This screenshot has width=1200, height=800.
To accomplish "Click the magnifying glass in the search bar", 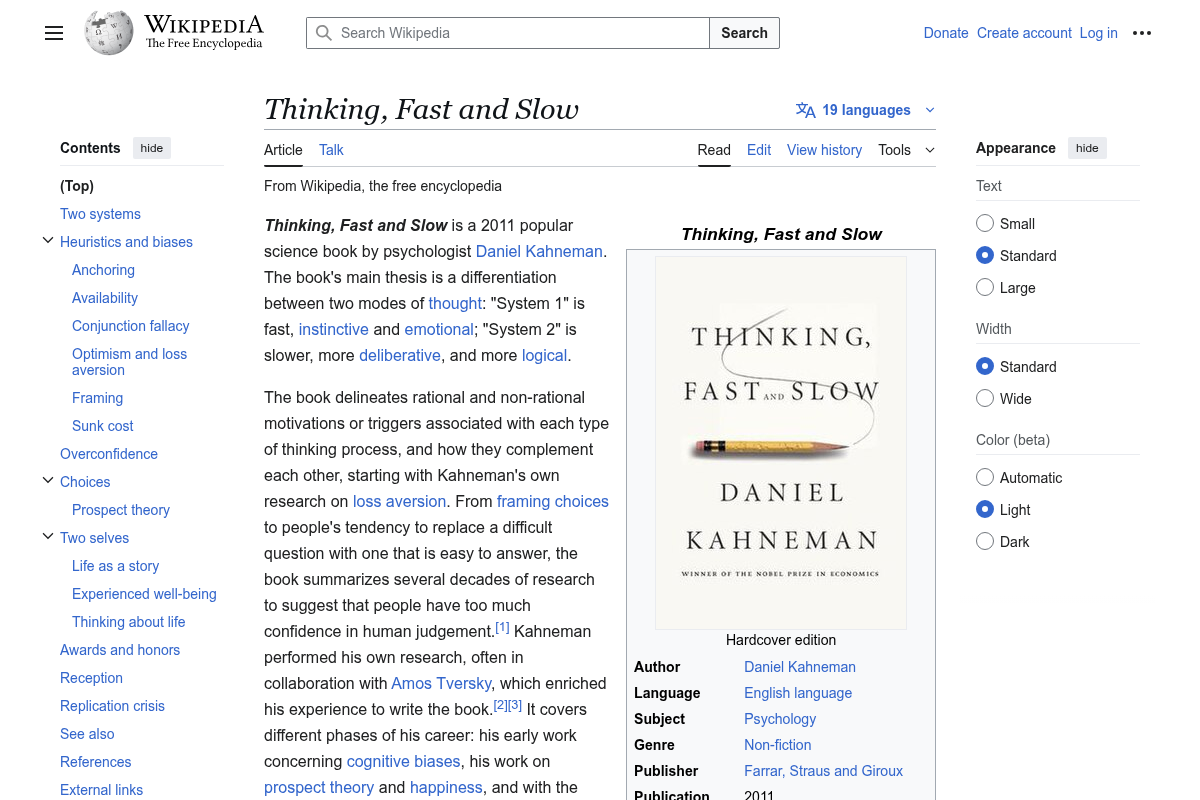I will (x=324, y=33).
